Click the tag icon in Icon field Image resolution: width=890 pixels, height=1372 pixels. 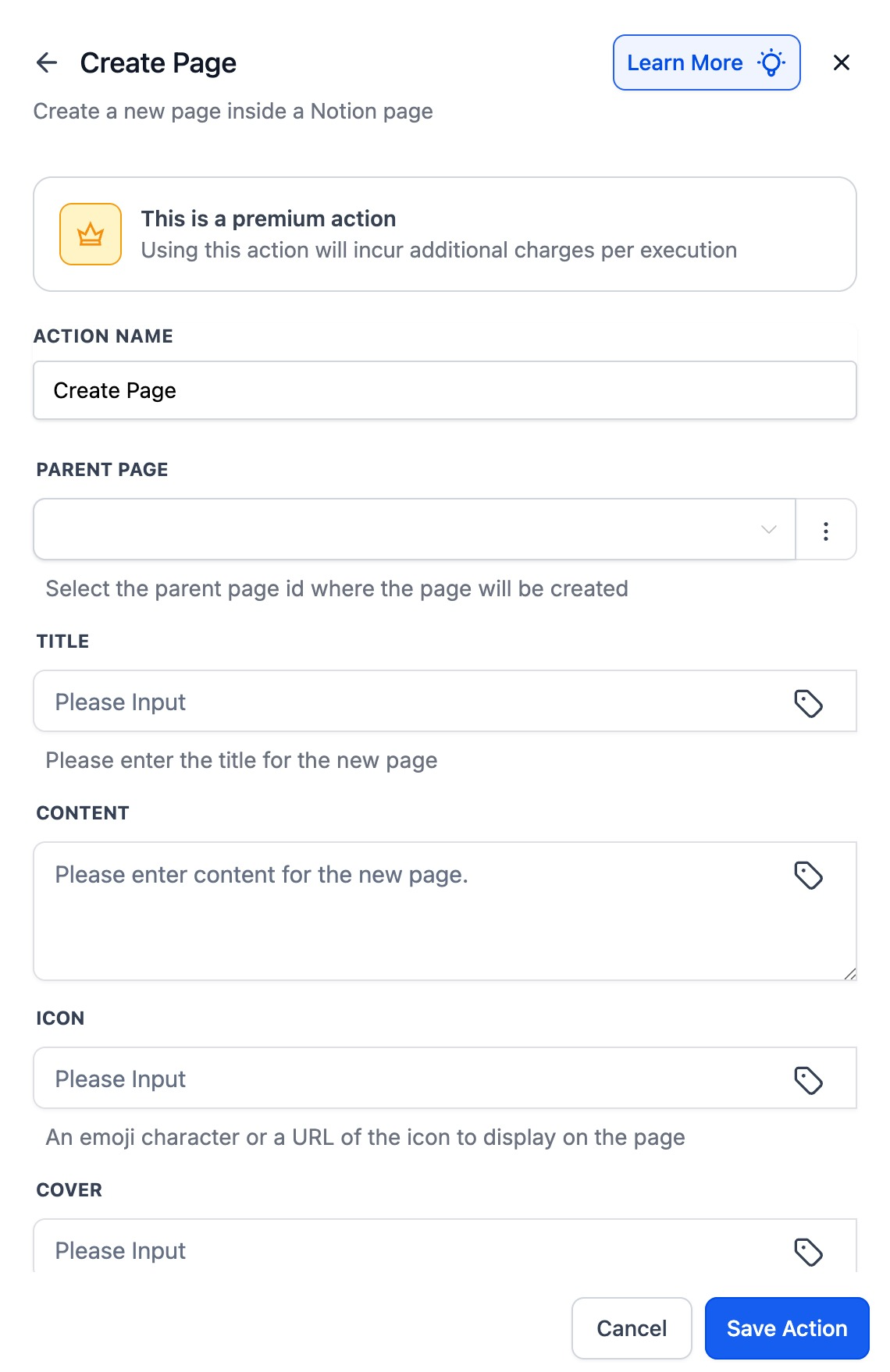coord(808,1080)
